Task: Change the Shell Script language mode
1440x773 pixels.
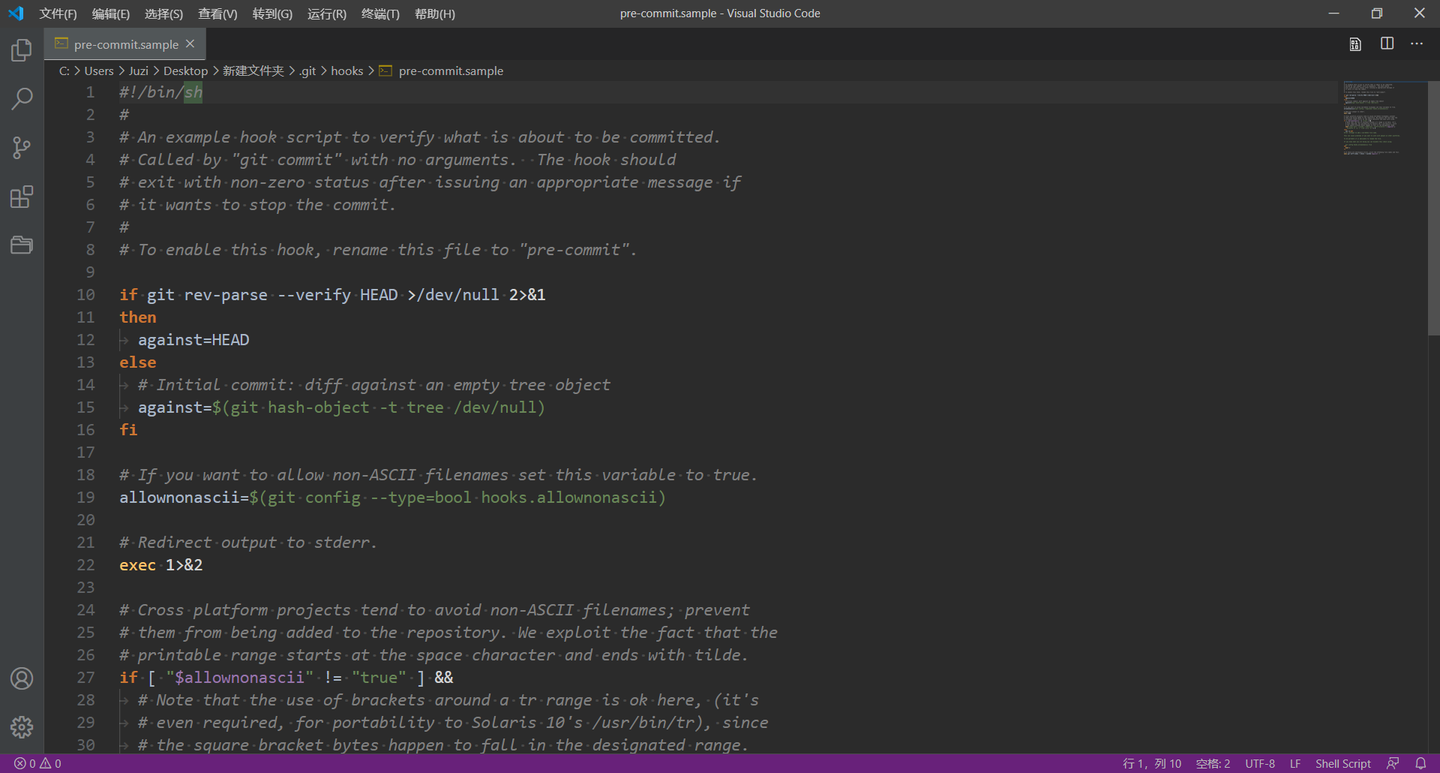Action: click(1343, 763)
